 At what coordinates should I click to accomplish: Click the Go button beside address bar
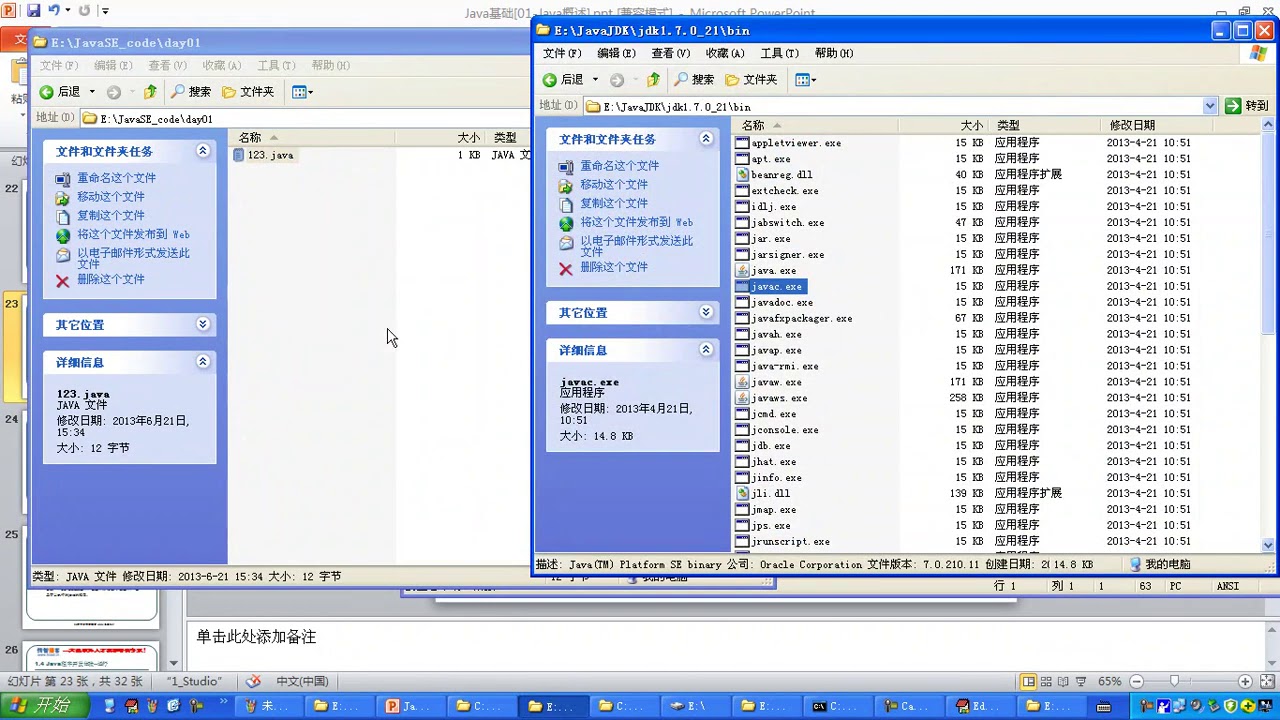[x=1248, y=105]
